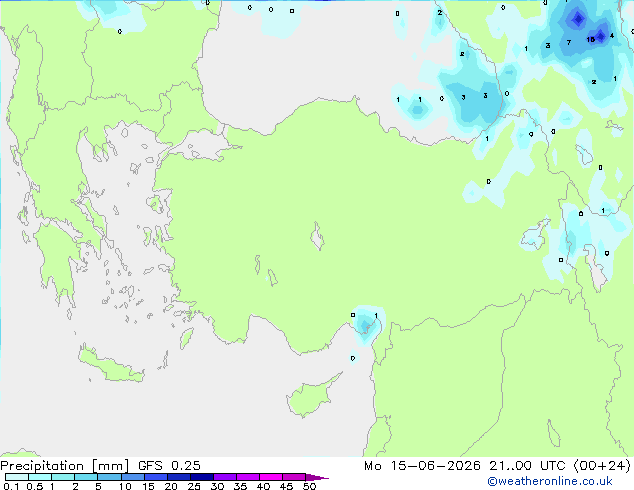Click the "0.5" legend scale label
Viewport: 634px width, 490px height.
34,486
